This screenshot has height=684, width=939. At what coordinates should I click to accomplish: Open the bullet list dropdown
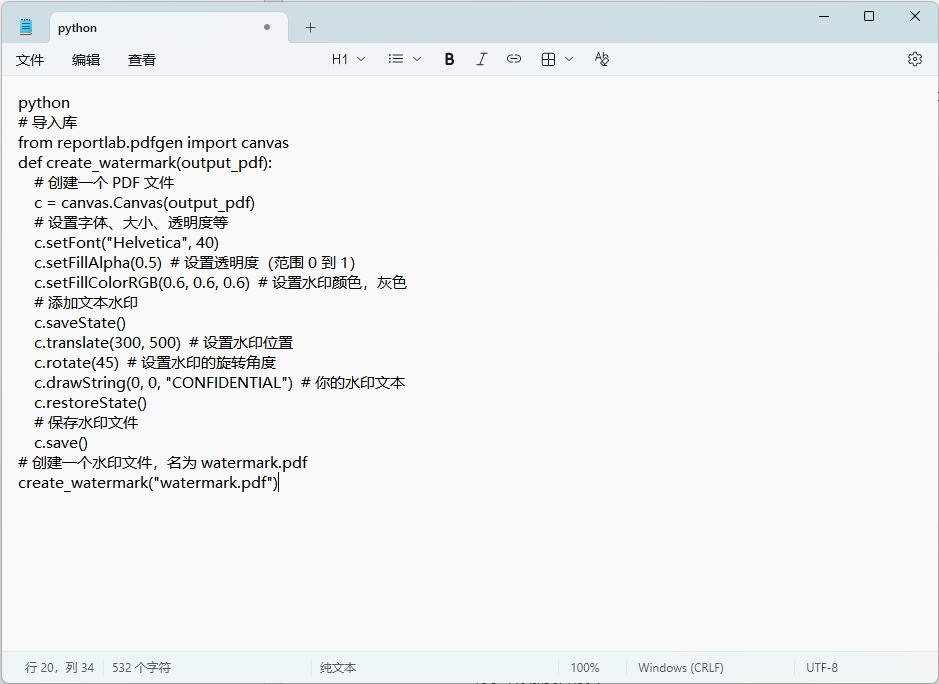coord(404,59)
